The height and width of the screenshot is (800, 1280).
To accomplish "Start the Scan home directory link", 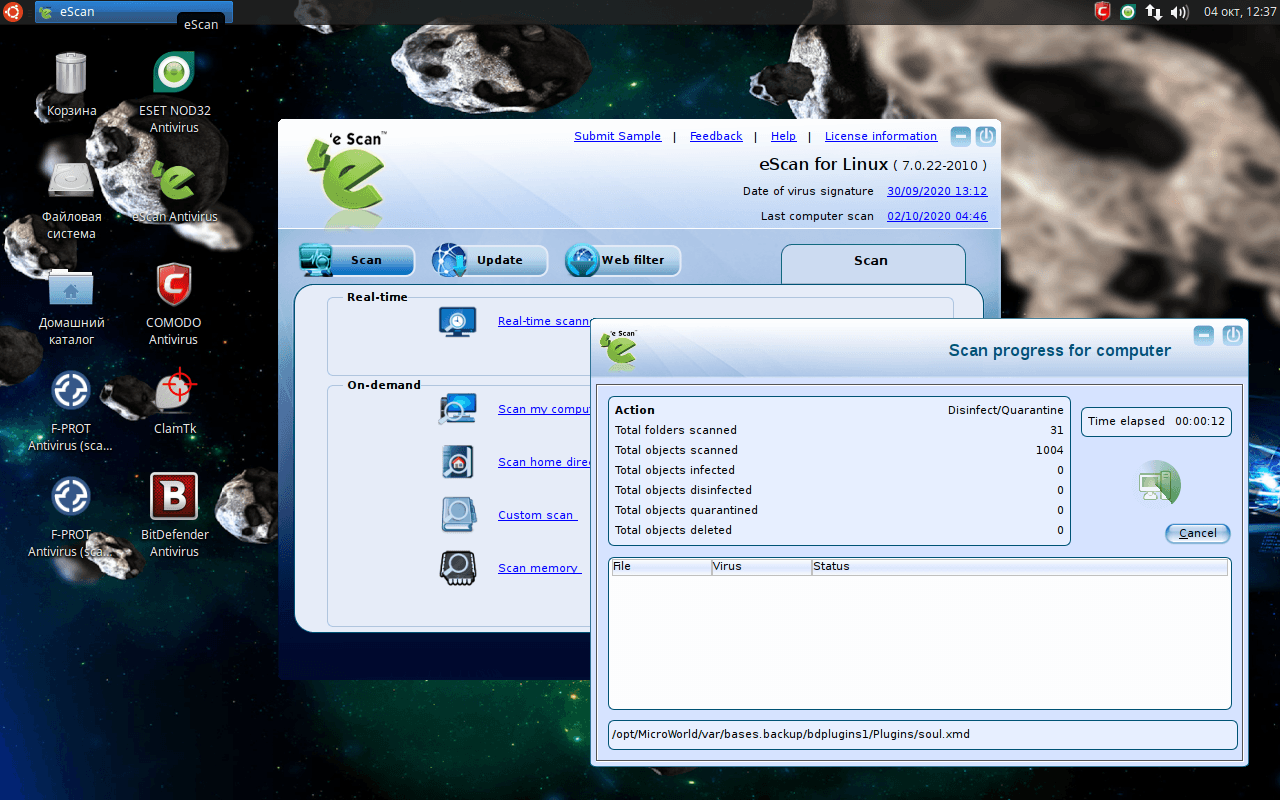I will (x=544, y=462).
